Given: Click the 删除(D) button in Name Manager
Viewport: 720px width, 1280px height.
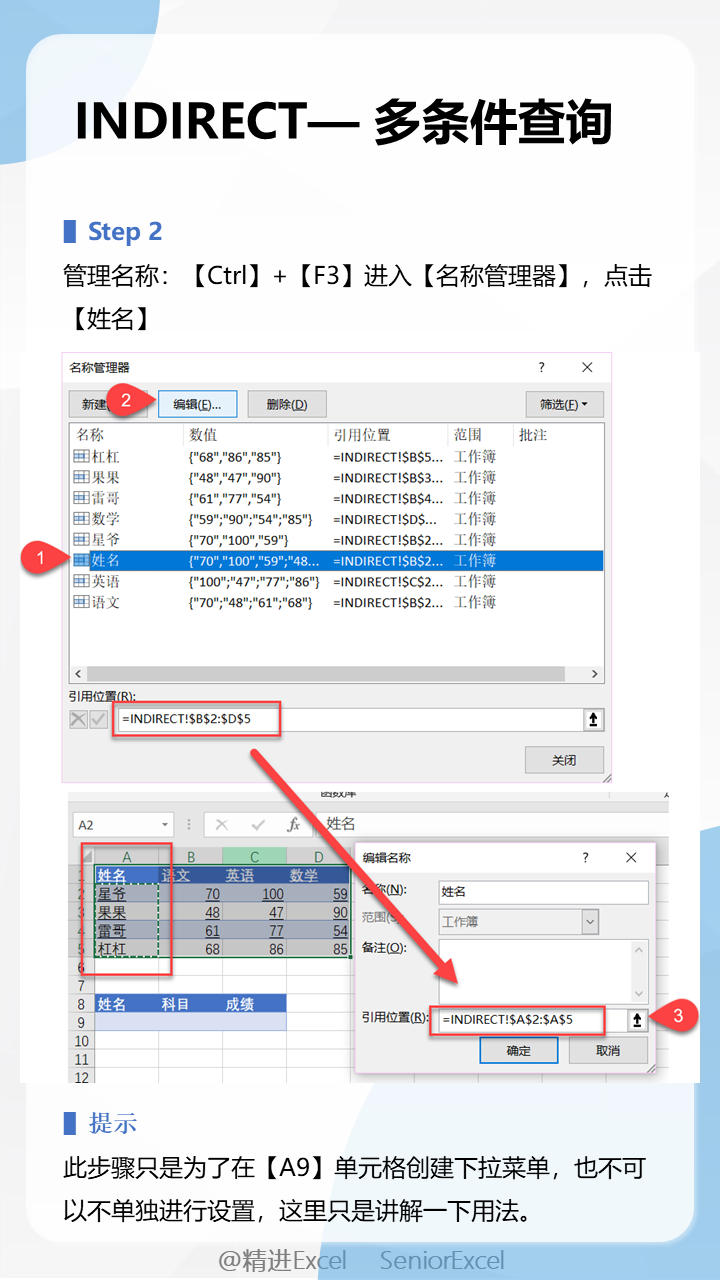Looking at the screenshot, I should [x=287, y=404].
